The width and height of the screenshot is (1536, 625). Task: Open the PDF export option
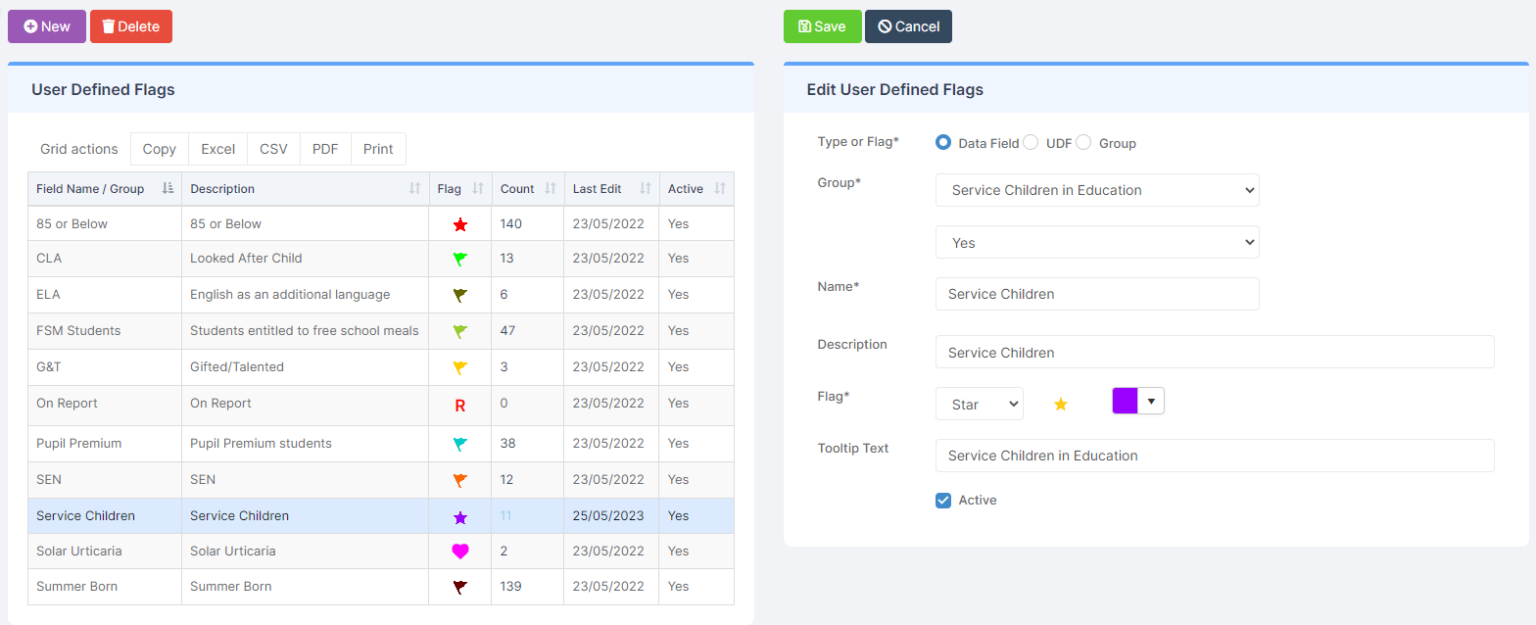click(325, 148)
